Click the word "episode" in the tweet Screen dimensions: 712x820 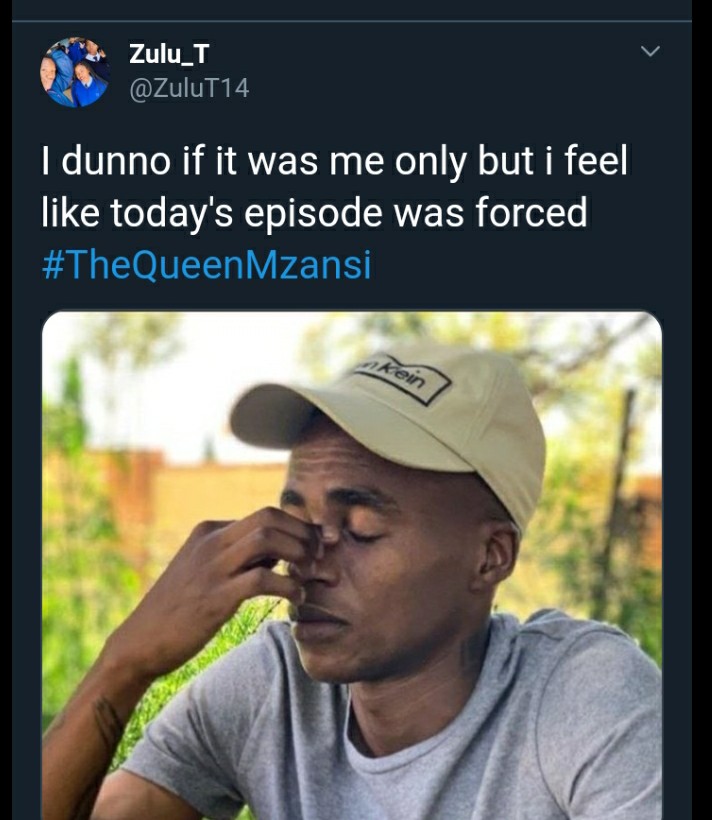coord(313,214)
